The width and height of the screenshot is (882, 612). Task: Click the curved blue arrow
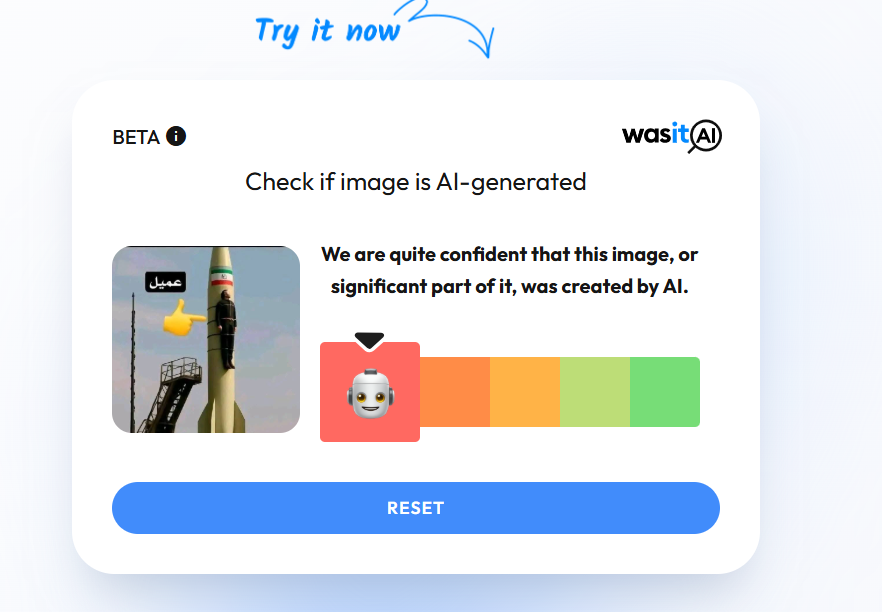[x=451, y=28]
